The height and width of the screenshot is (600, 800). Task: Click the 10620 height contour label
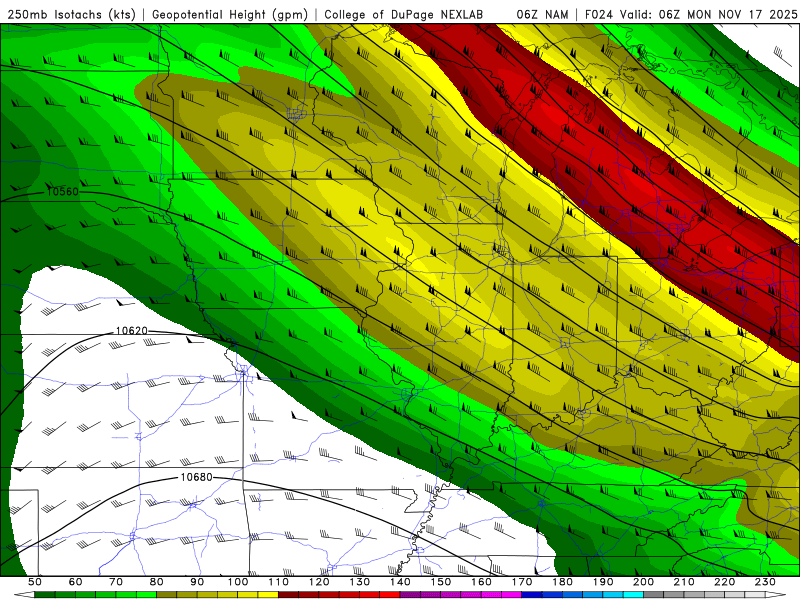coord(132,331)
